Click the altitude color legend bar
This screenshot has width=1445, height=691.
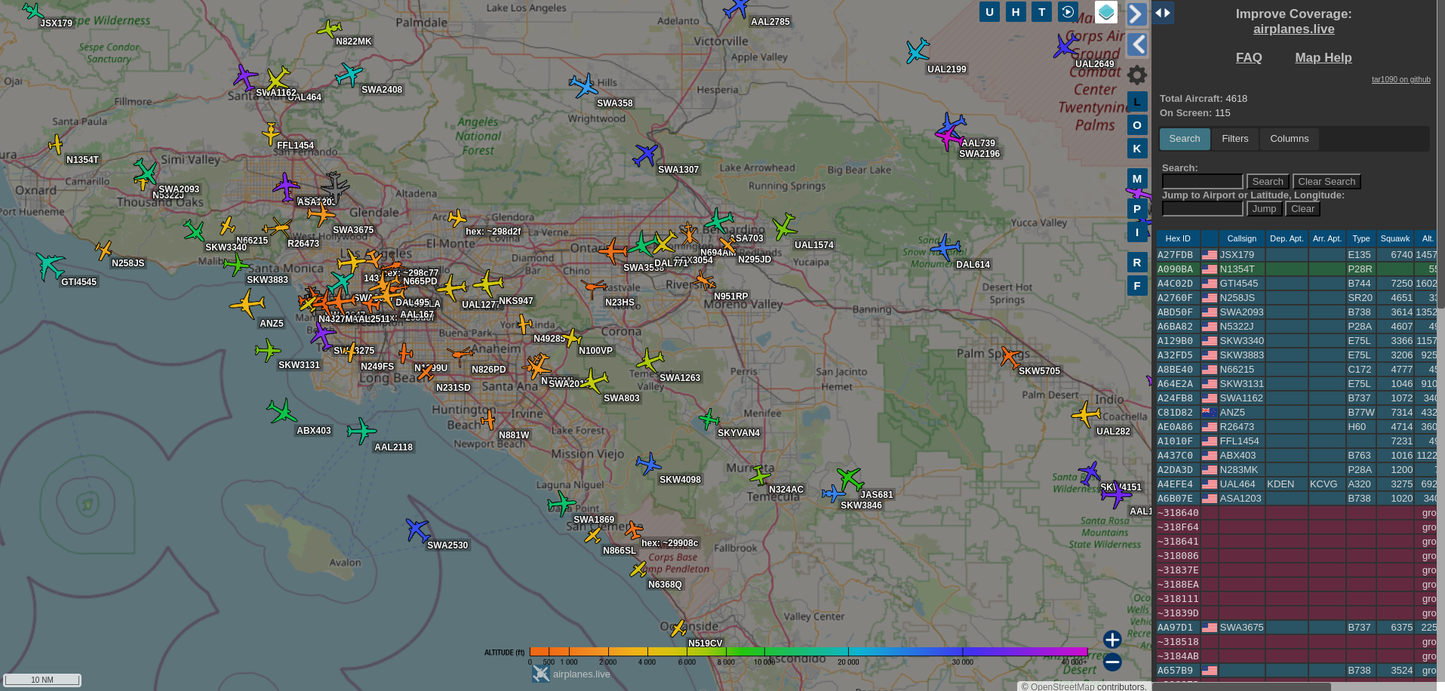click(808, 652)
